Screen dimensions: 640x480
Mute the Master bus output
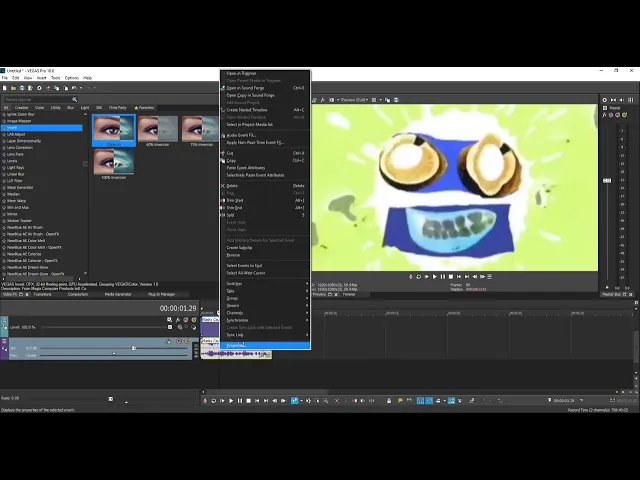point(618,115)
